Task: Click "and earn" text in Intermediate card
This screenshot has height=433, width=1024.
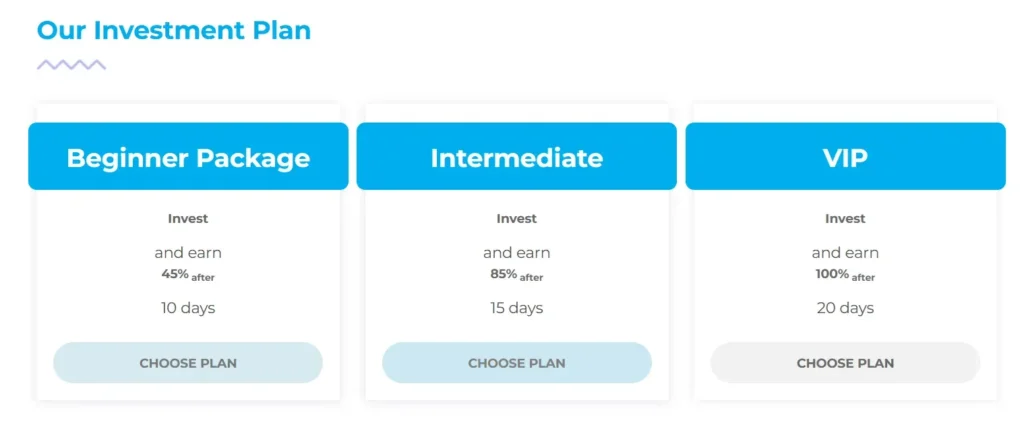Action: (516, 253)
